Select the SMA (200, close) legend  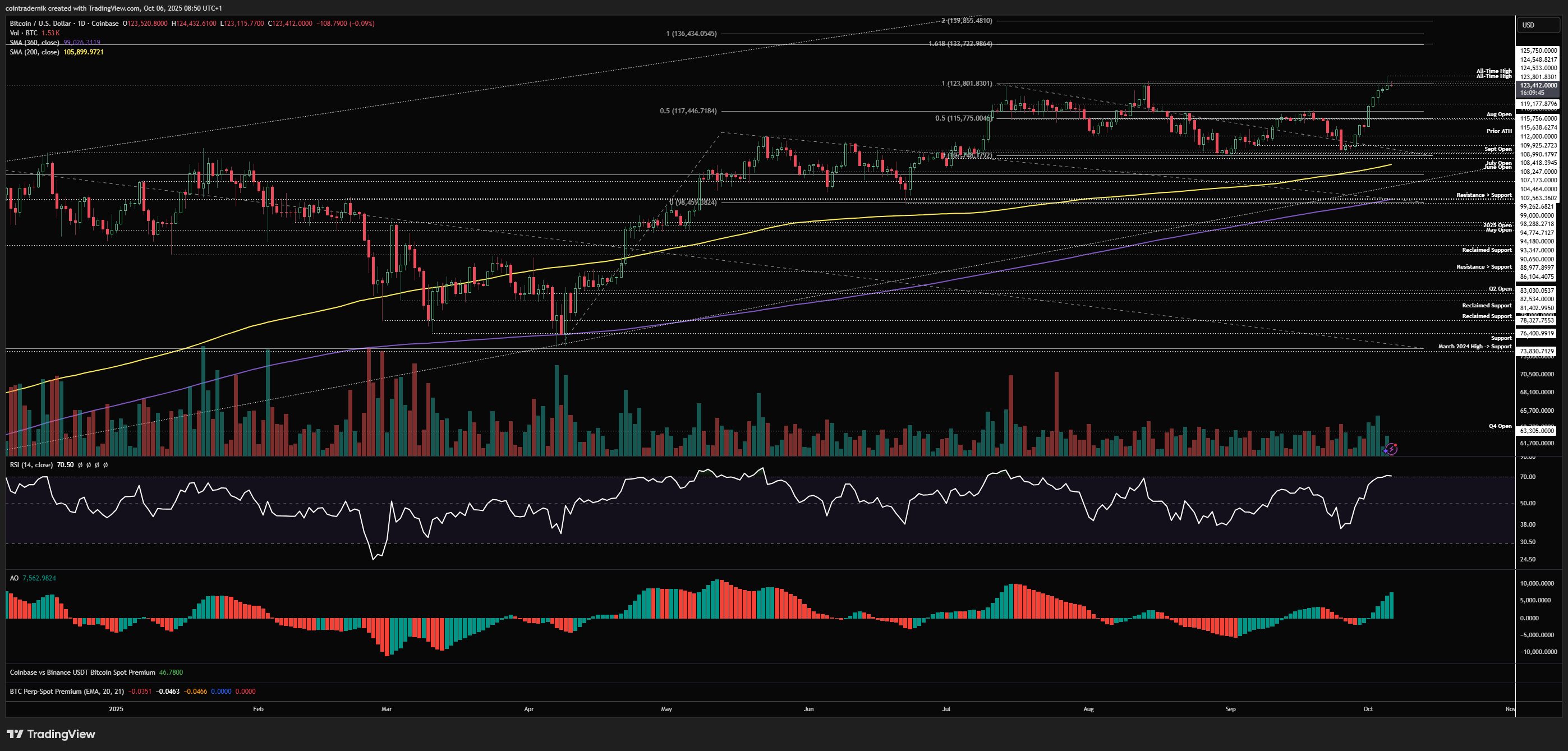tap(34, 52)
